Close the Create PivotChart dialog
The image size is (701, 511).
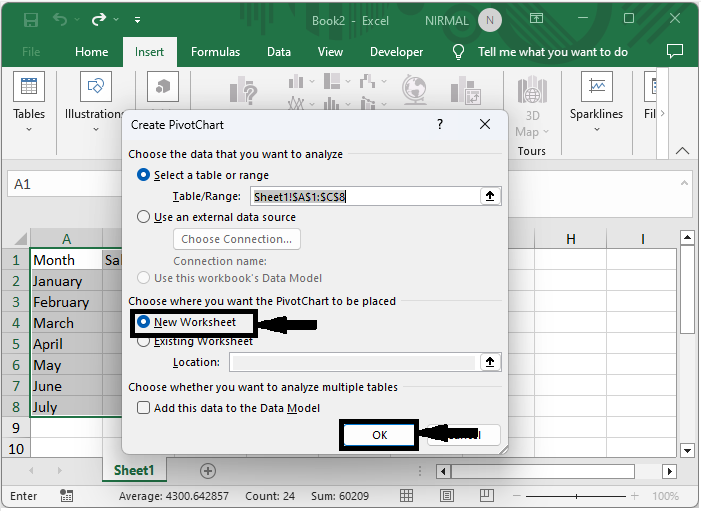485,124
